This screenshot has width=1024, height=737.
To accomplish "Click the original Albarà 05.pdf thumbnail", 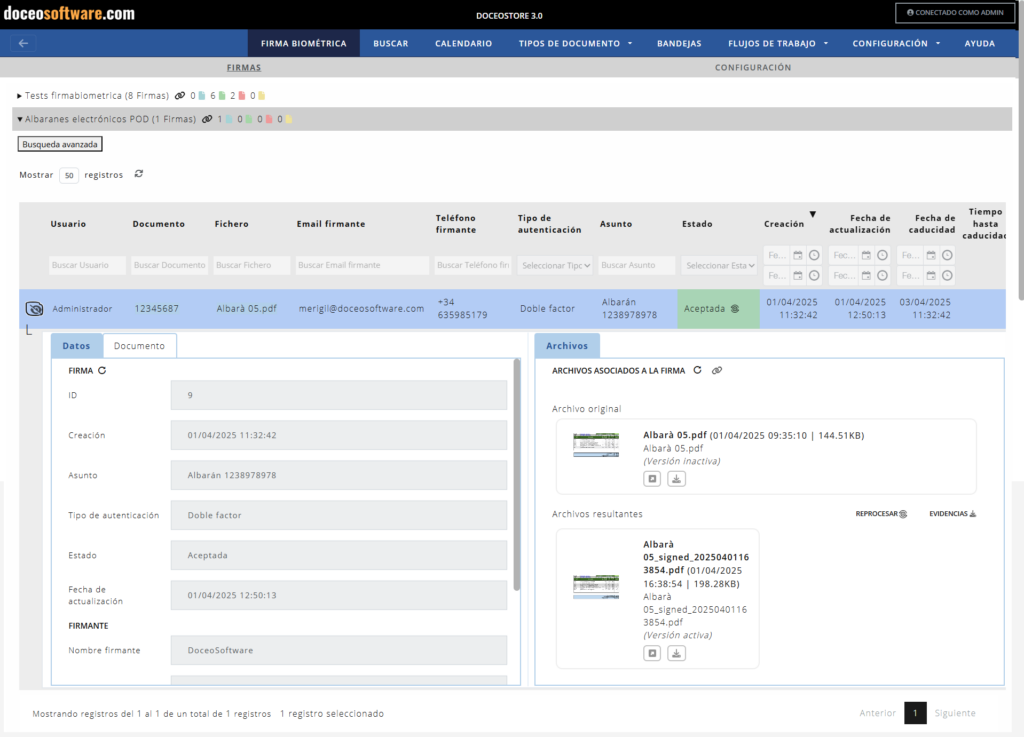I will pos(596,445).
